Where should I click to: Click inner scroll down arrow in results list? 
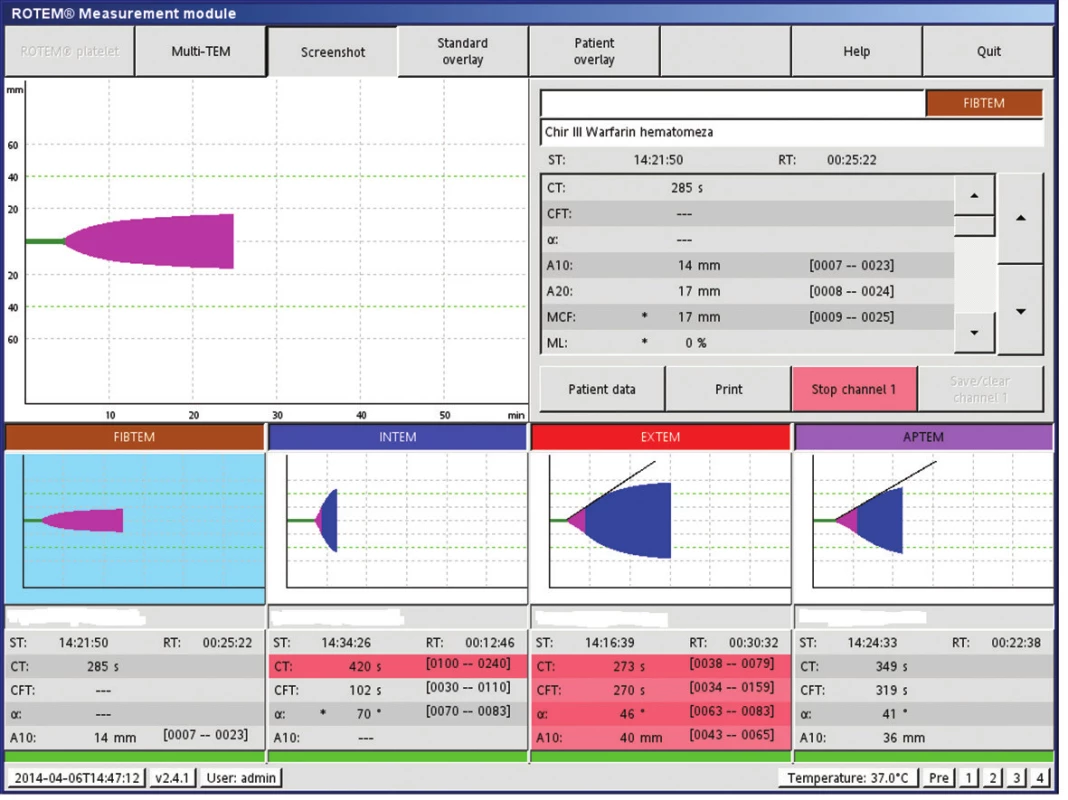(974, 333)
